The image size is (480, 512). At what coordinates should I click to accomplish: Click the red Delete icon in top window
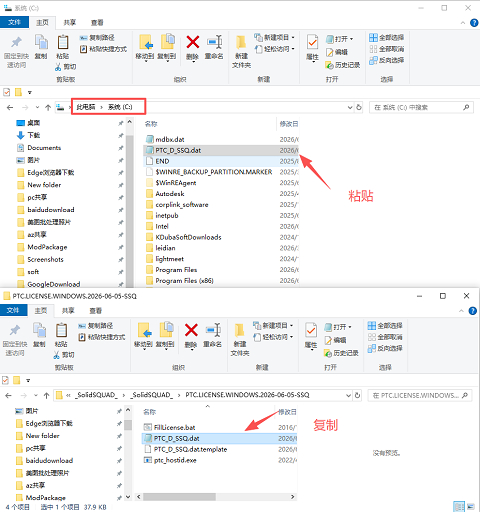[x=193, y=43]
